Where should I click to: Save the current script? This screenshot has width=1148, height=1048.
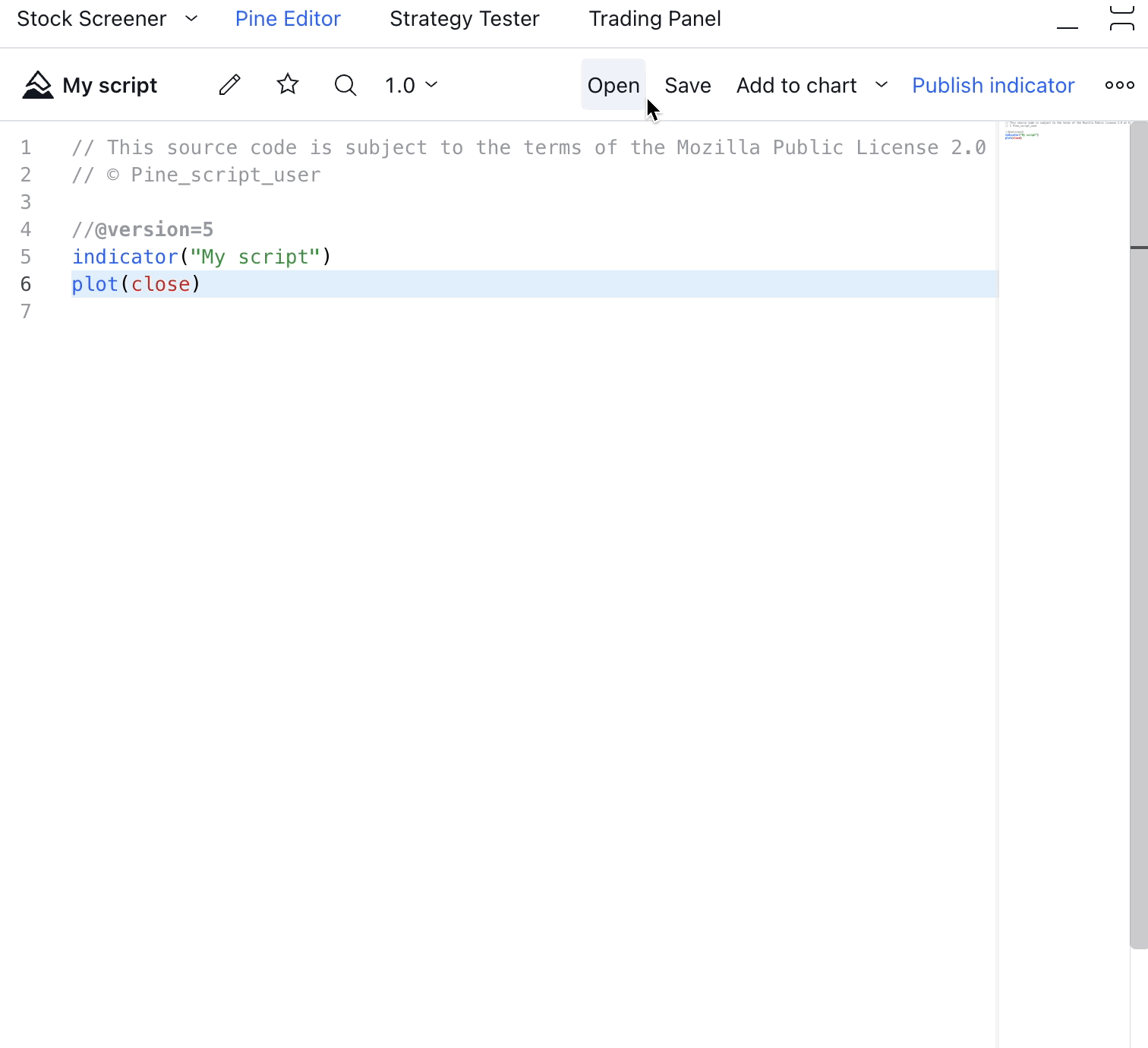[687, 85]
